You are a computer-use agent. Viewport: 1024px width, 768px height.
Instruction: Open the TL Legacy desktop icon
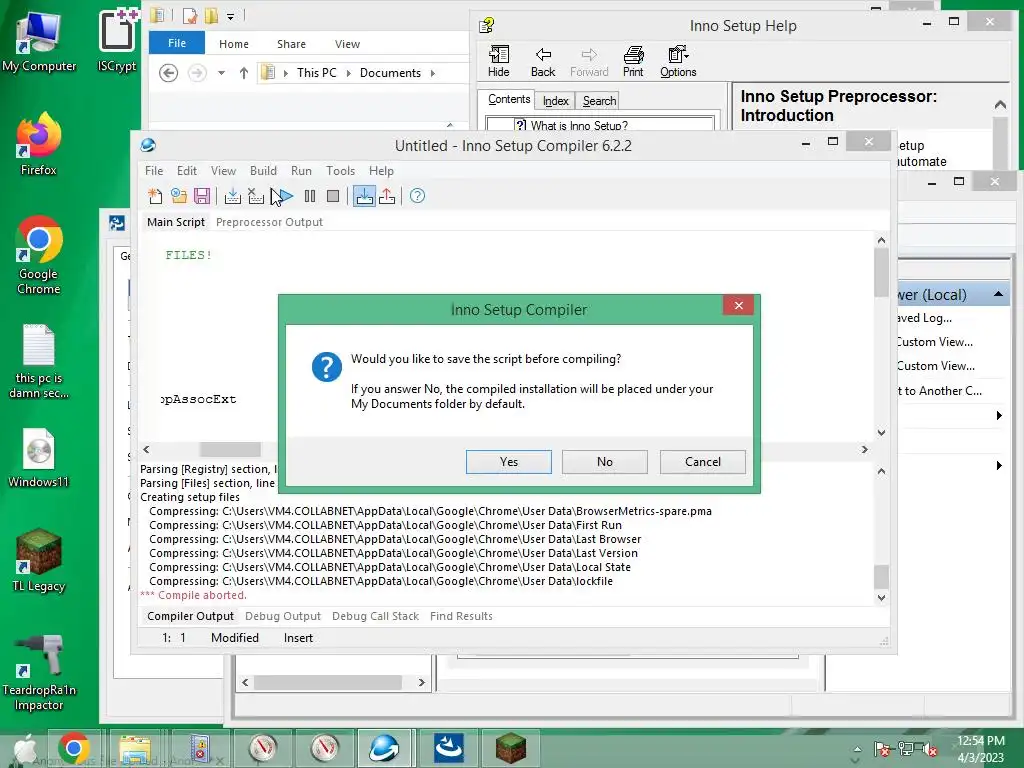click(x=39, y=561)
